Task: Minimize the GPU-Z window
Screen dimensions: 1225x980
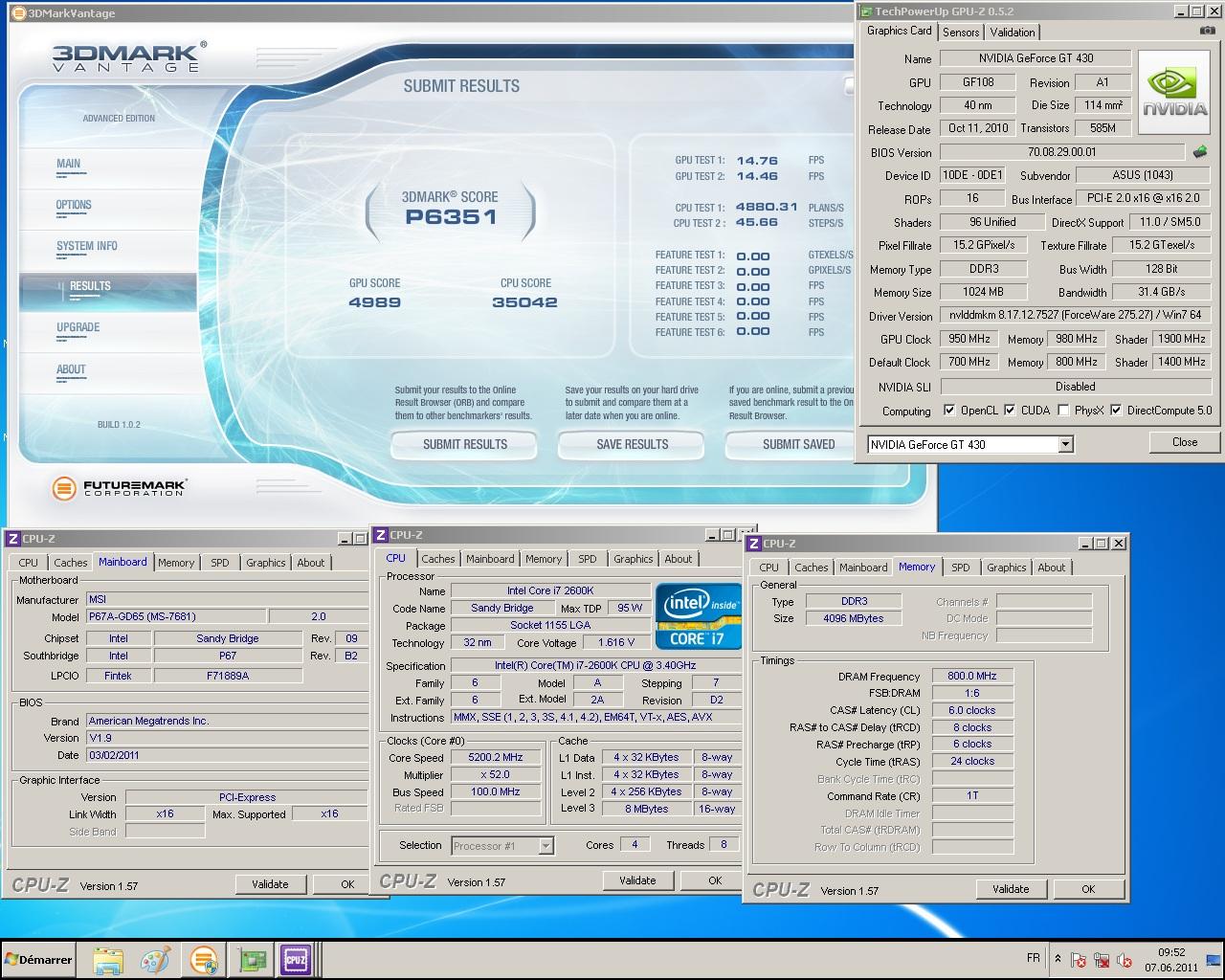Action: 1183,11
